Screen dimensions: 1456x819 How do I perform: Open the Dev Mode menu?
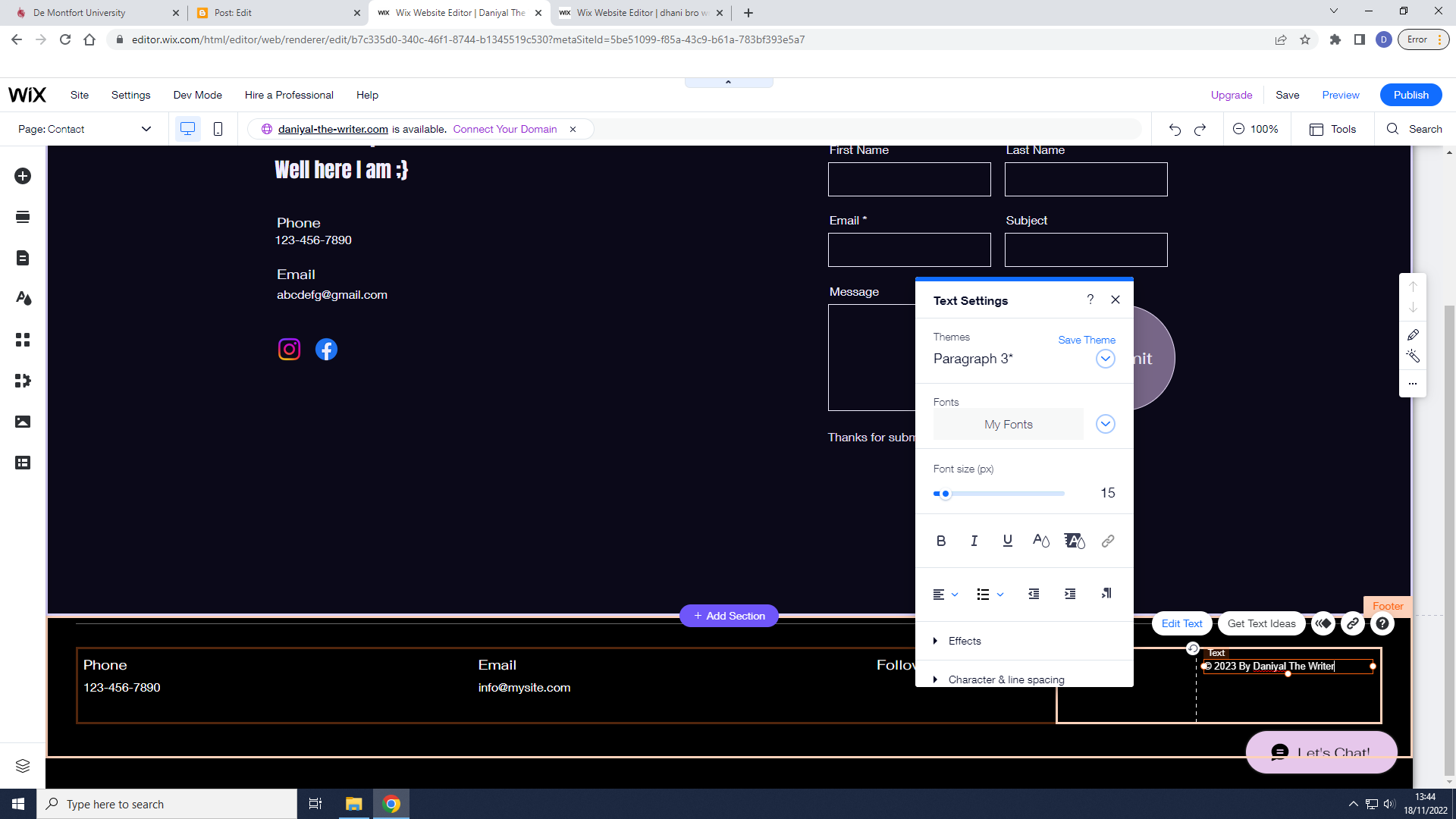(197, 95)
